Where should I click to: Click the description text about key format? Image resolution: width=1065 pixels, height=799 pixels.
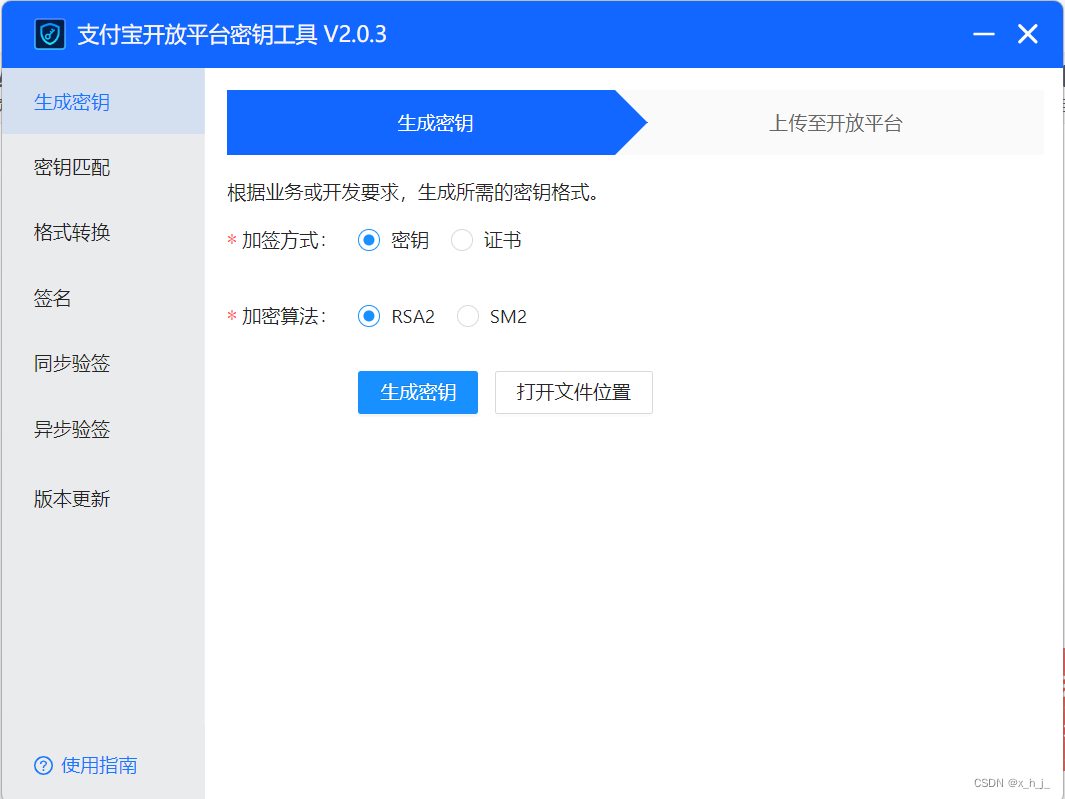(x=414, y=193)
